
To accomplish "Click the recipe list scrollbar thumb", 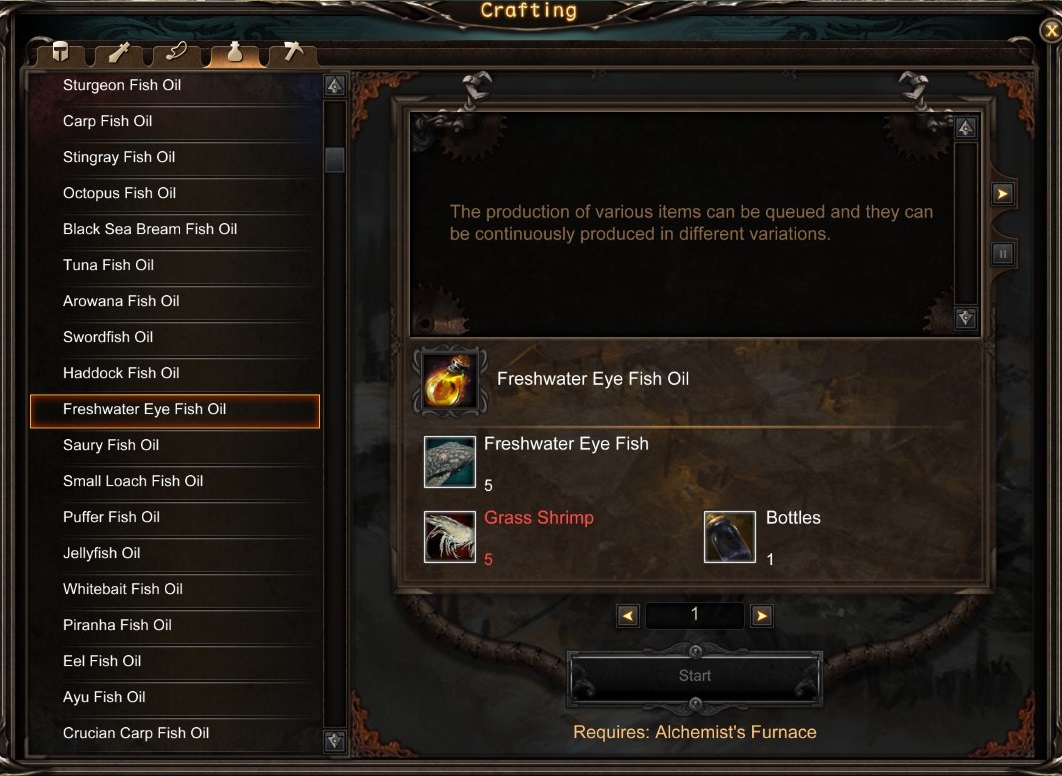I will coord(335,160).
